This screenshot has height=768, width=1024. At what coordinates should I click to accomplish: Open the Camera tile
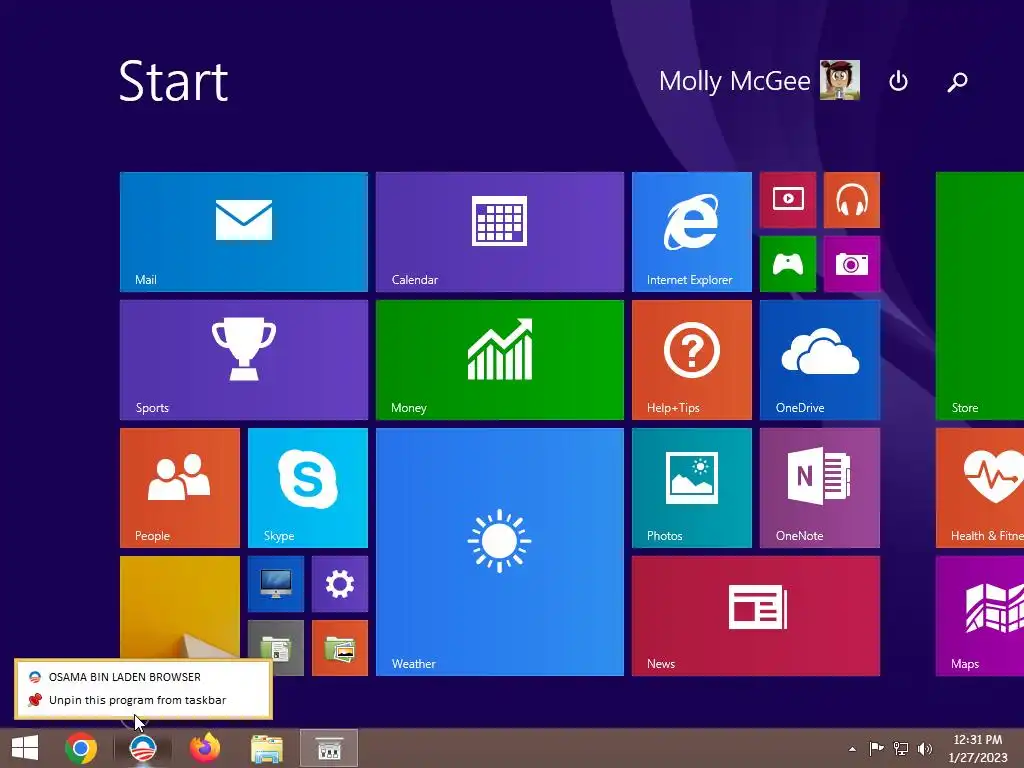[x=852, y=264]
